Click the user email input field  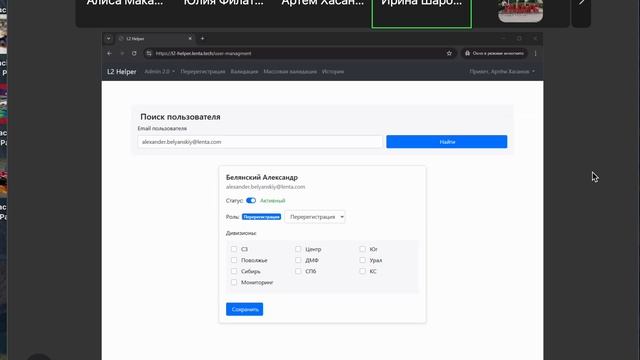tap(260, 142)
